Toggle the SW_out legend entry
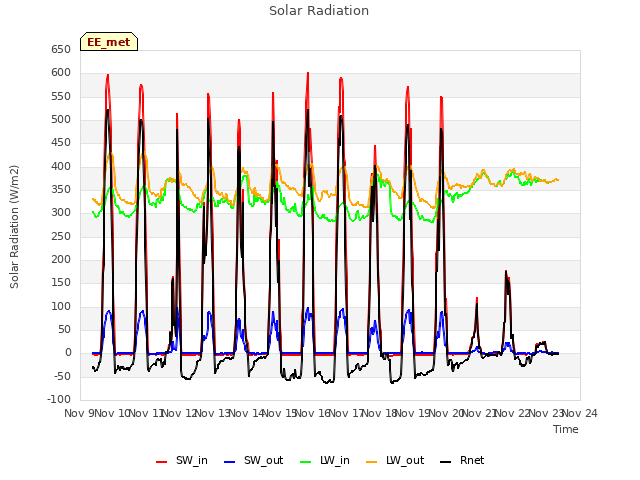This screenshot has width=640, height=480. tap(253, 461)
